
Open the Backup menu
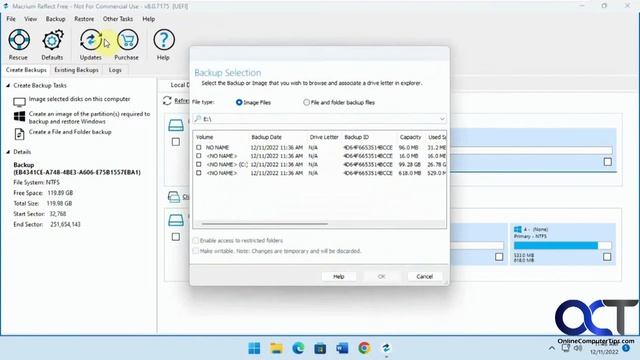55,19
